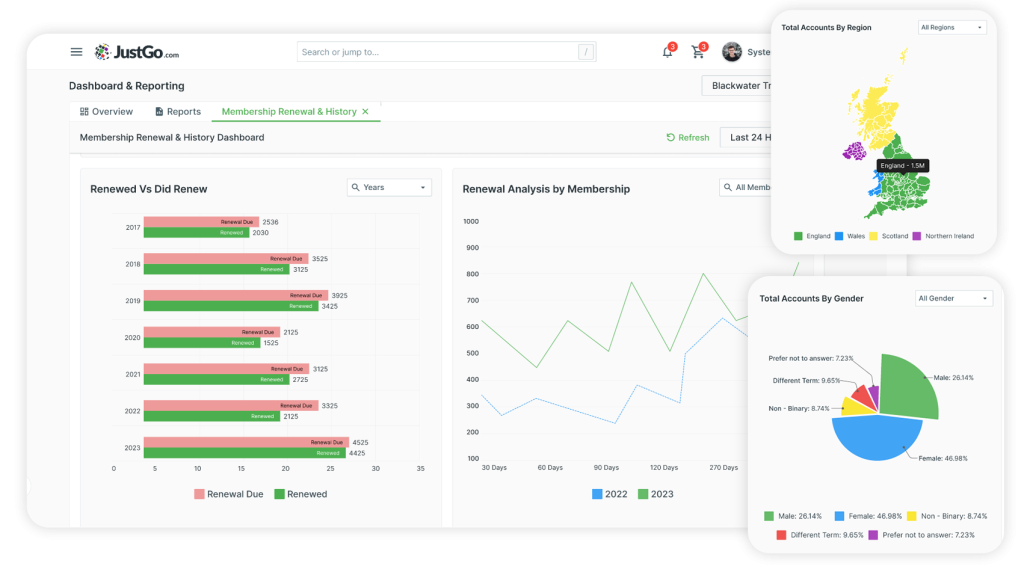1024x575 pixels.
Task: Open the All Gender dropdown
Action: pyautogui.click(x=953, y=299)
